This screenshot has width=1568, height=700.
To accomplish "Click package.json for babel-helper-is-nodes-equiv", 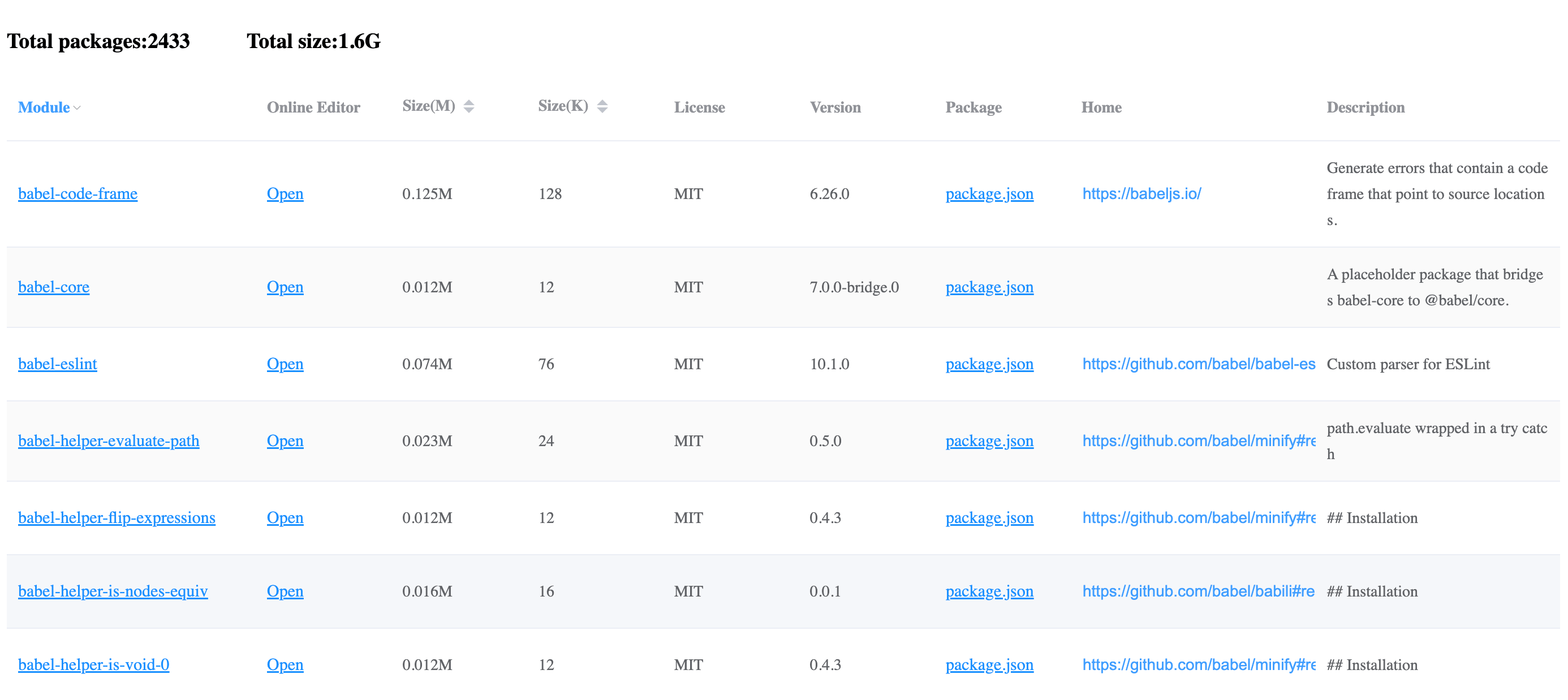I will [989, 591].
